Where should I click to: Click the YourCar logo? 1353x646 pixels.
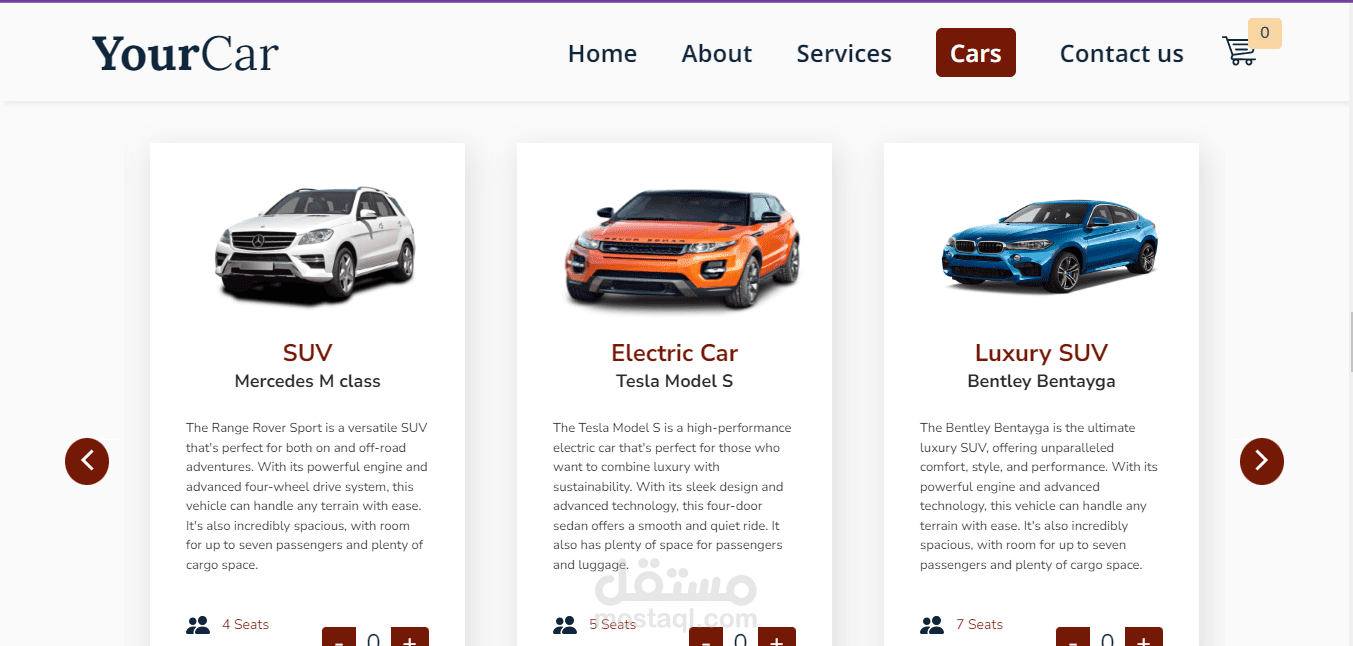click(x=185, y=53)
